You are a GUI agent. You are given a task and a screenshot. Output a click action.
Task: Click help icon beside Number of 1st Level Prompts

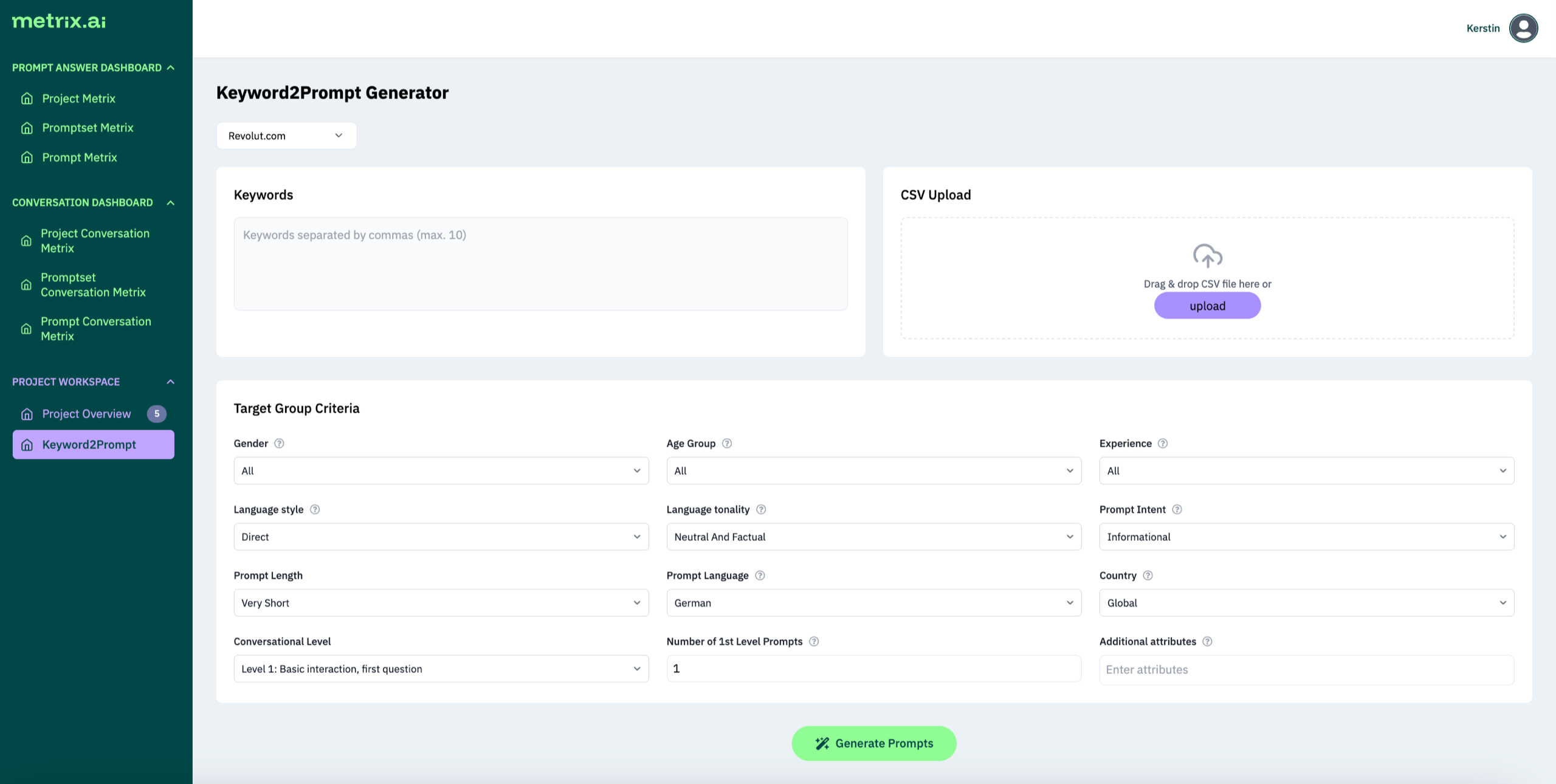coord(814,641)
